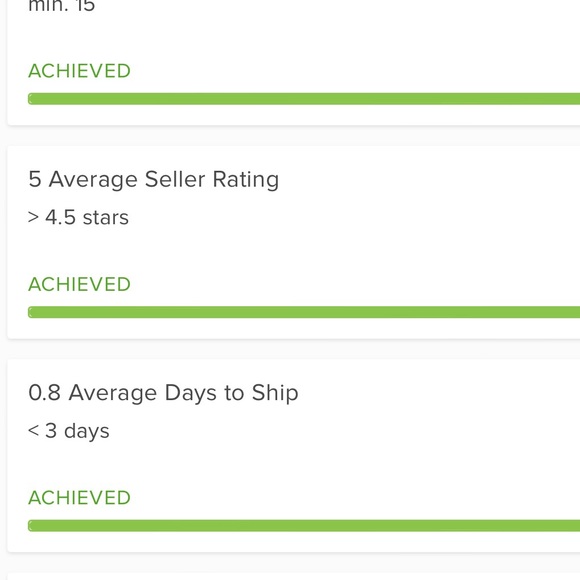Viewport: 580px width, 580px height.
Task: Select ACHIEVED status under Average Seller Rating
Action: [x=80, y=284]
